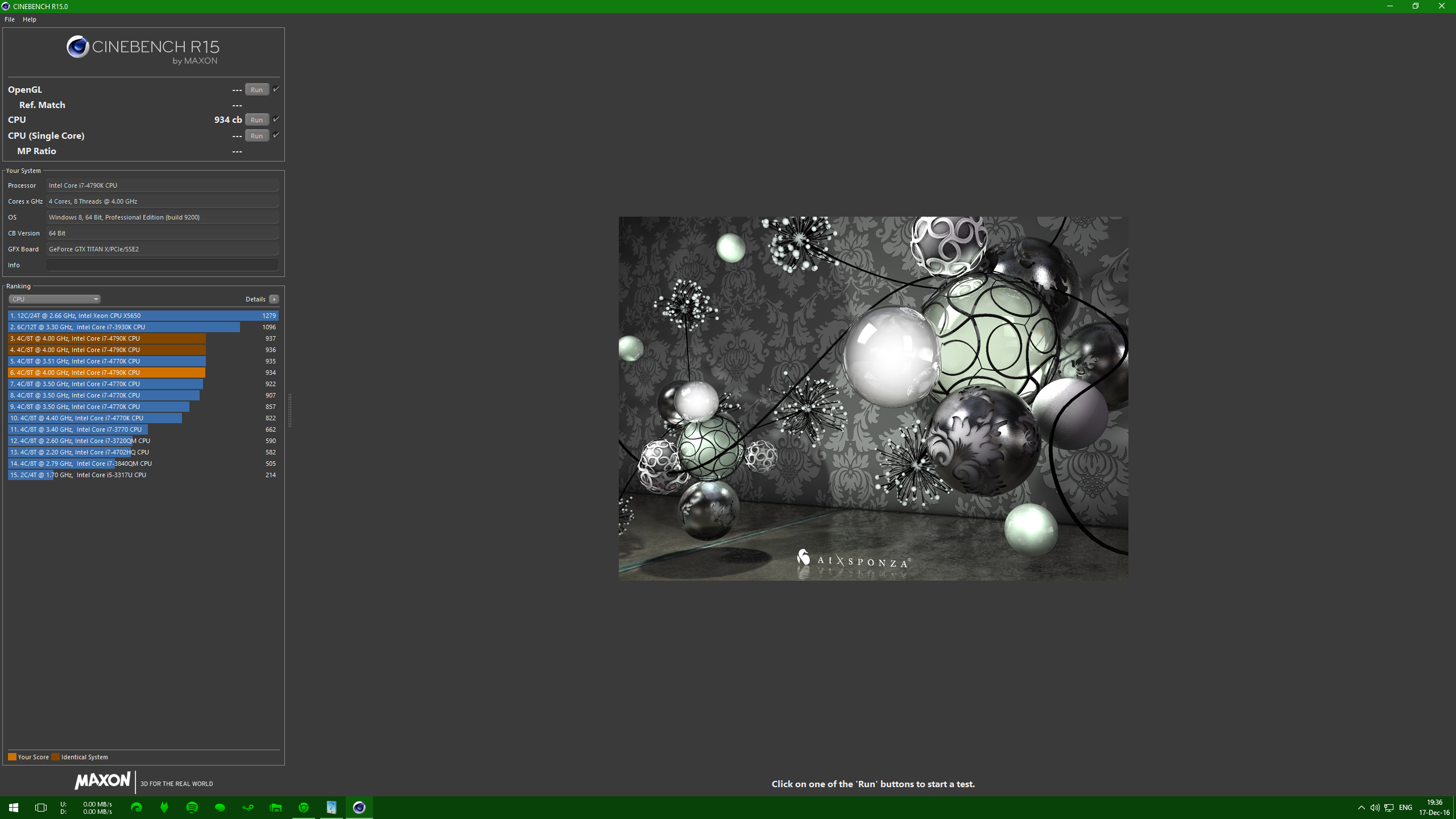Select ranking row 9 scoring 857
The height and width of the screenshot is (819, 1456).
pyautogui.click(x=143, y=407)
